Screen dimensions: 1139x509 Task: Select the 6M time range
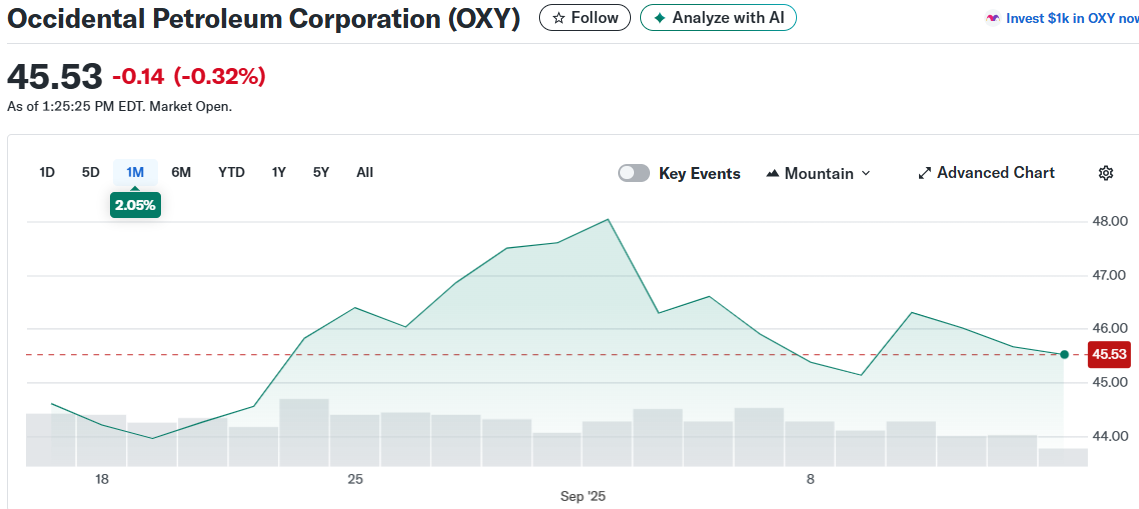click(181, 173)
